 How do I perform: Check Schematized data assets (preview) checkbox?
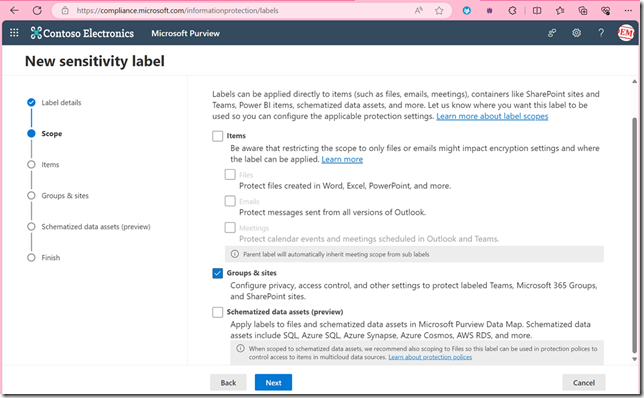217,312
